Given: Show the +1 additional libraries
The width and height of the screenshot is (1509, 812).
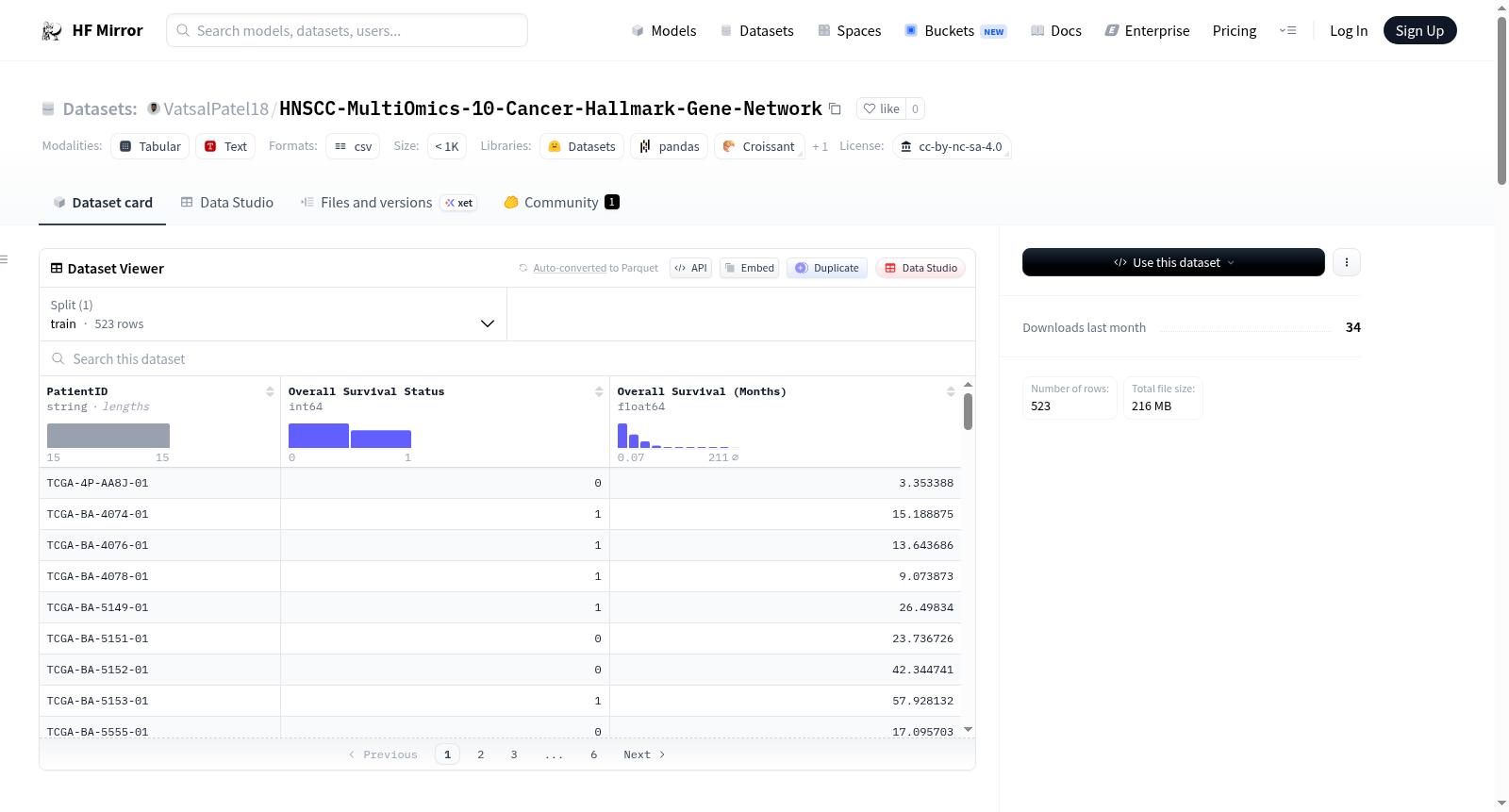Looking at the screenshot, I should pos(820,146).
